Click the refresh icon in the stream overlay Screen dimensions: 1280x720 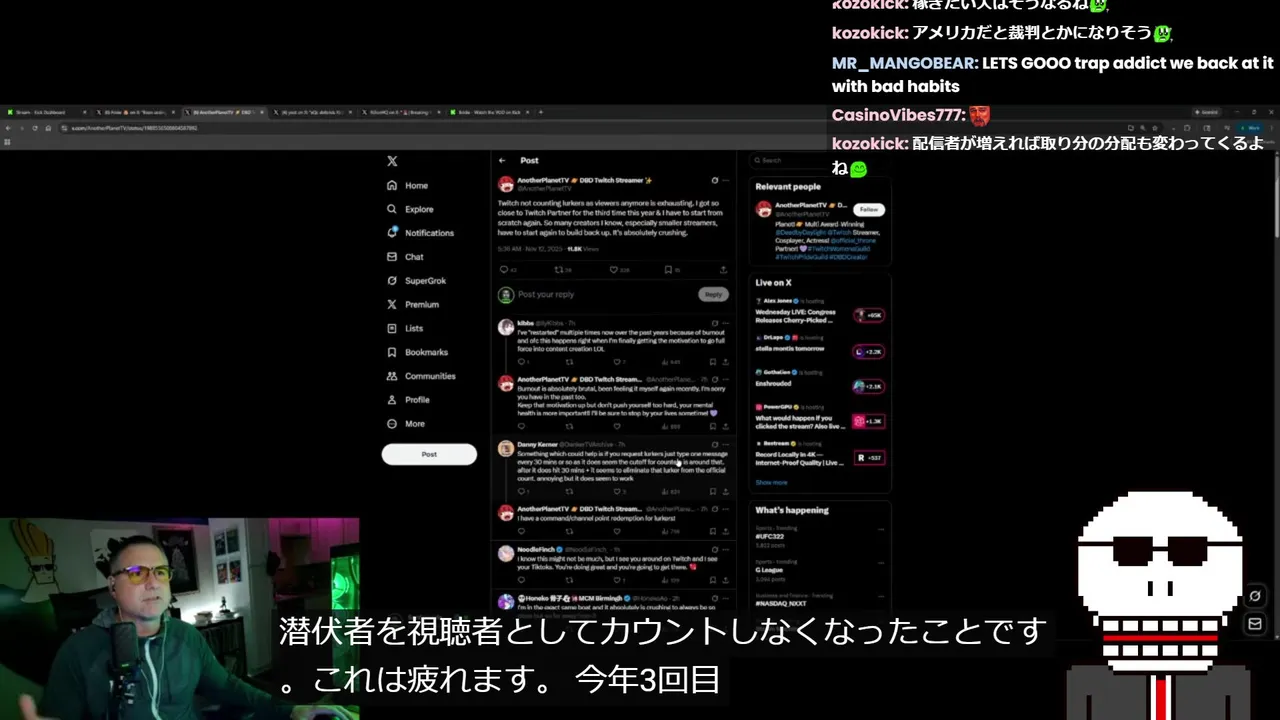1255,596
